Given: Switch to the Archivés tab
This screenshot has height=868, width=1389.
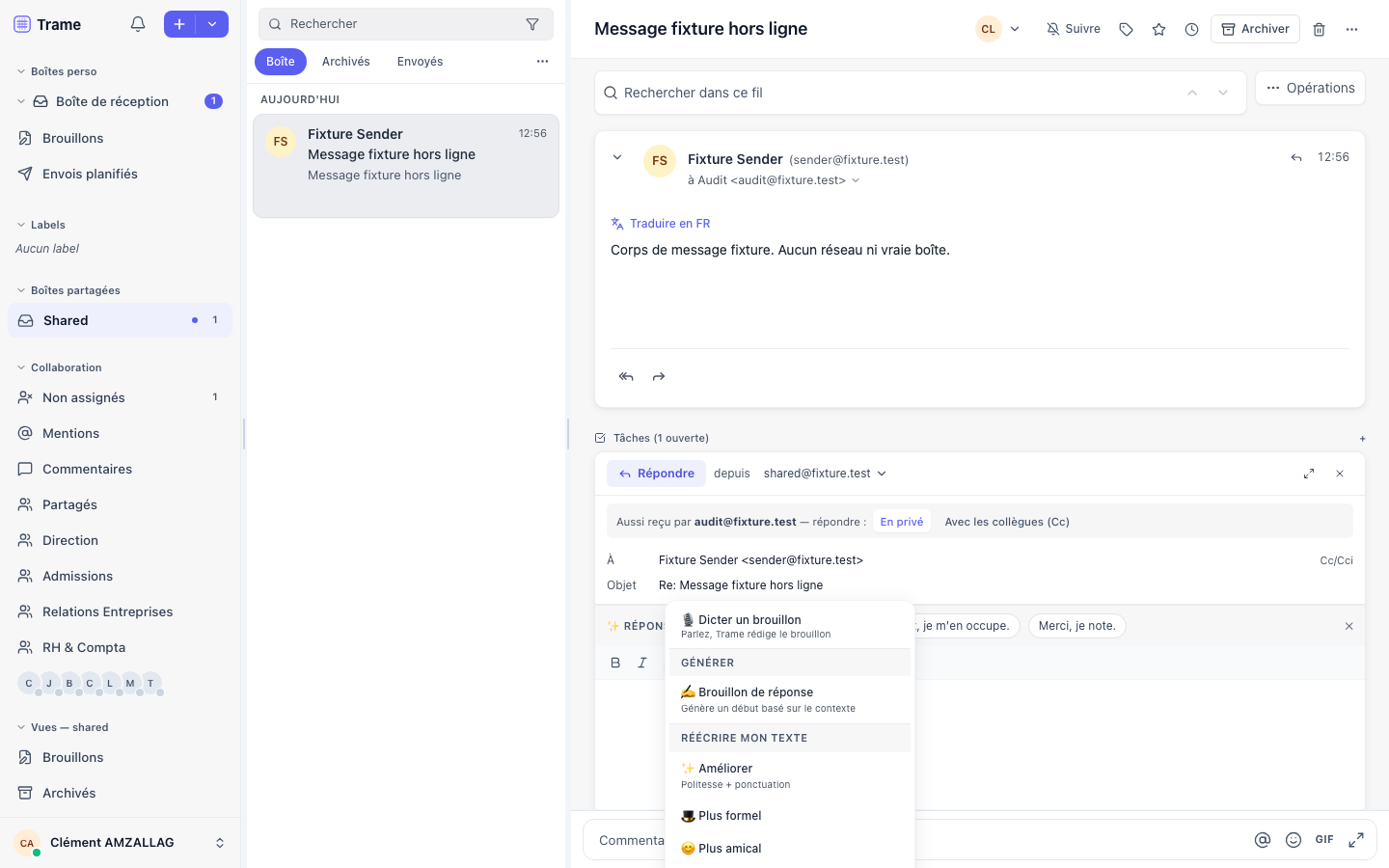Looking at the screenshot, I should click(346, 62).
